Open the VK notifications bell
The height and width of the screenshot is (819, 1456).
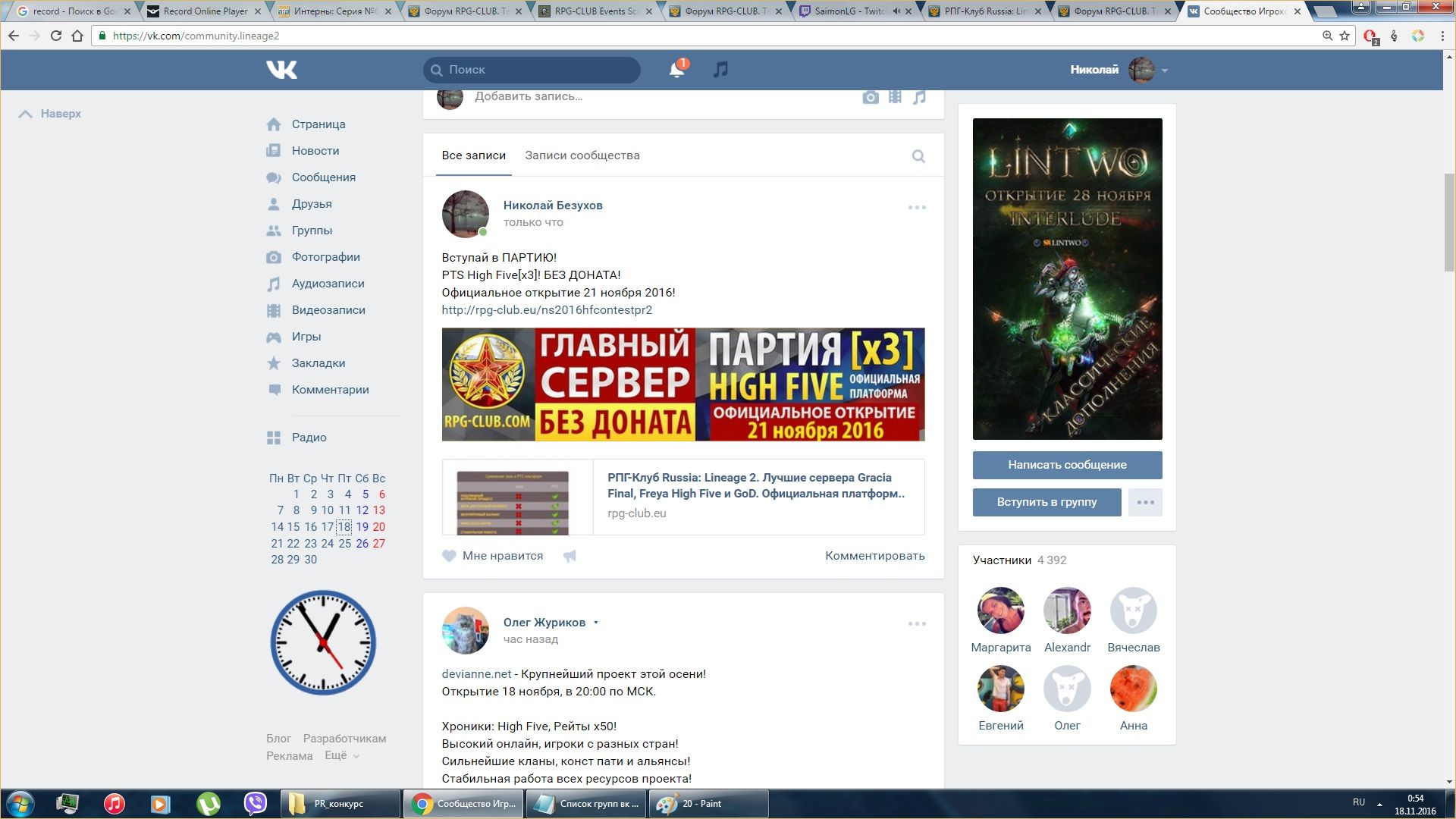(676, 70)
